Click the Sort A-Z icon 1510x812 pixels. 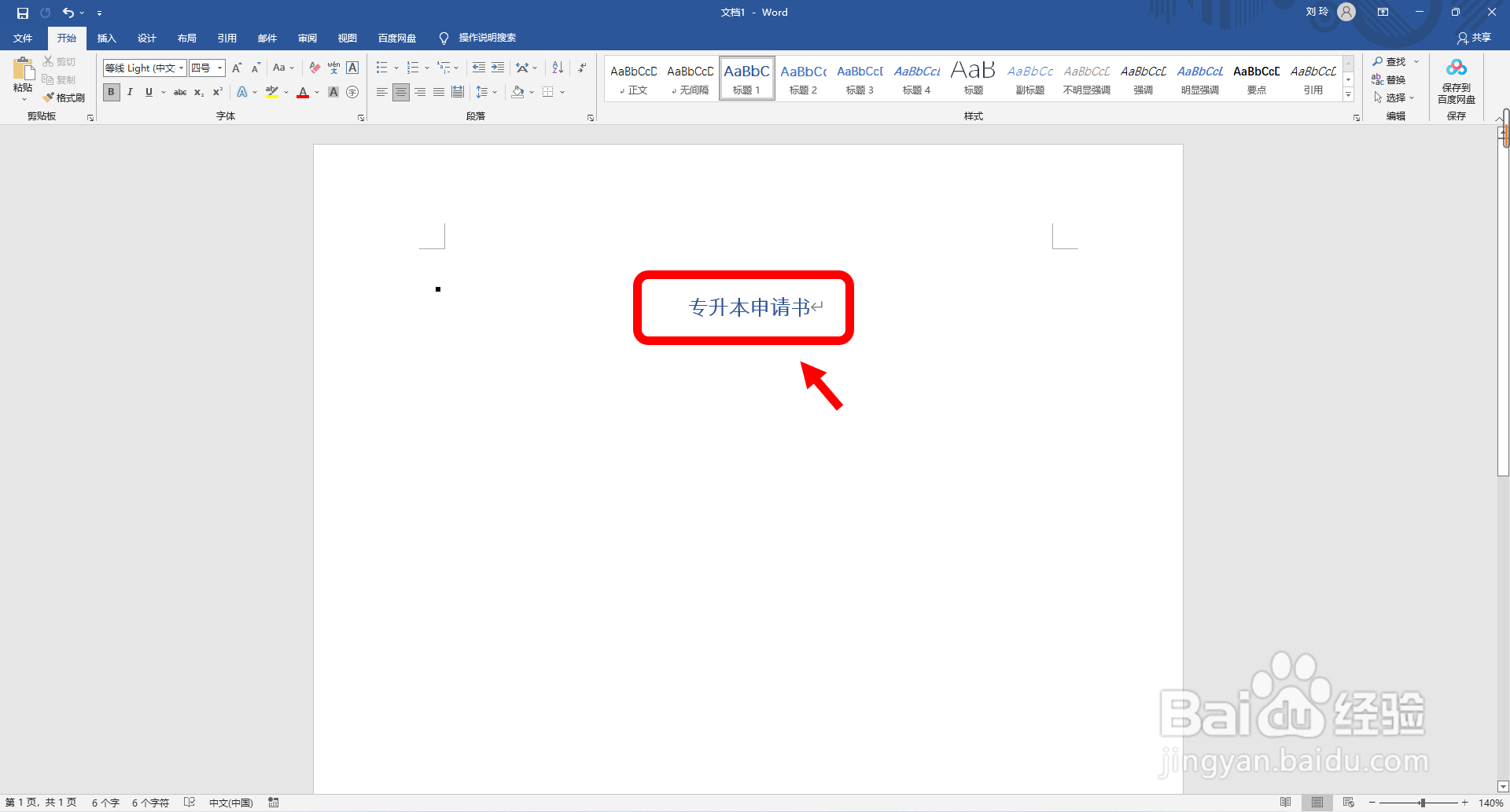tap(558, 68)
